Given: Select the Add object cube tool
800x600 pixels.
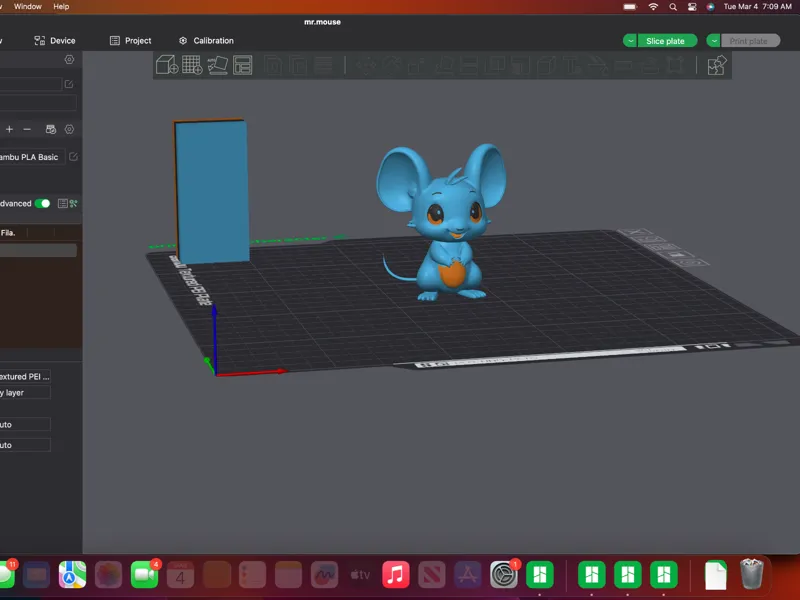Looking at the screenshot, I should (167, 65).
